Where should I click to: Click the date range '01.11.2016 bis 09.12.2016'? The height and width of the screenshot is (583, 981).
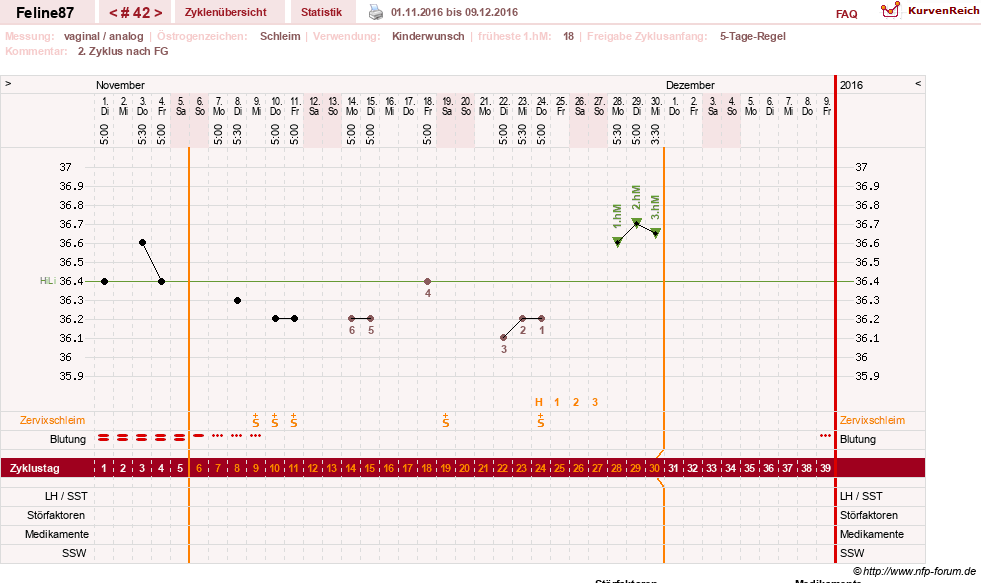tap(454, 12)
